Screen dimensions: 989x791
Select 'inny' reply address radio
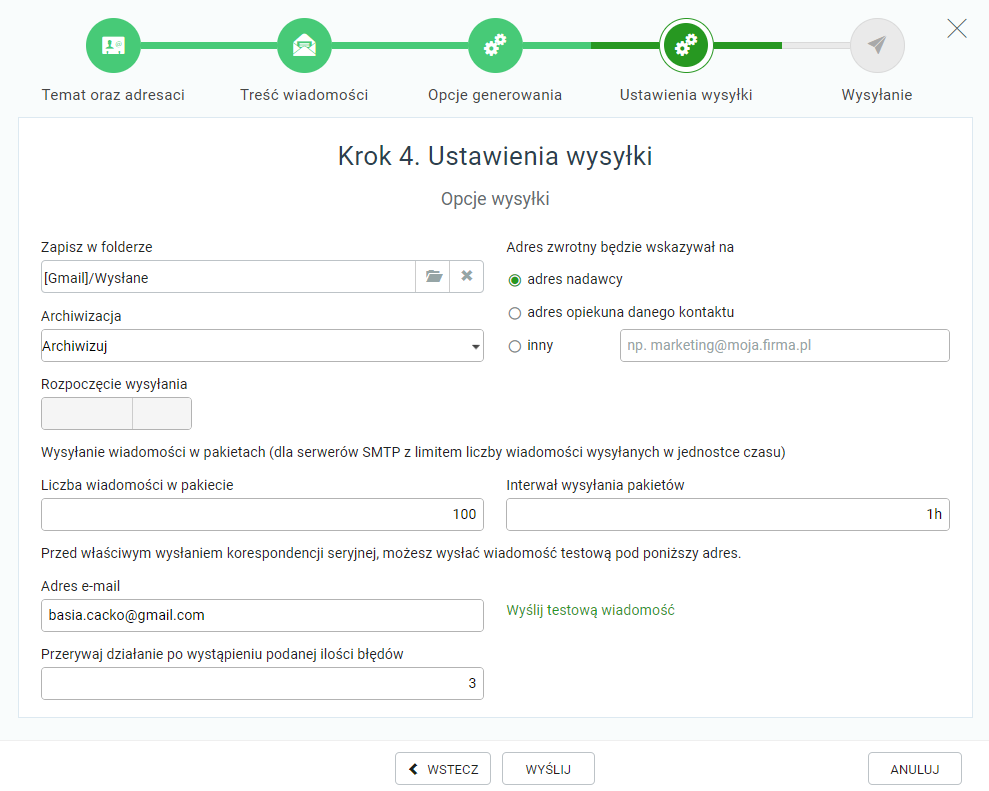click(515, 346)
